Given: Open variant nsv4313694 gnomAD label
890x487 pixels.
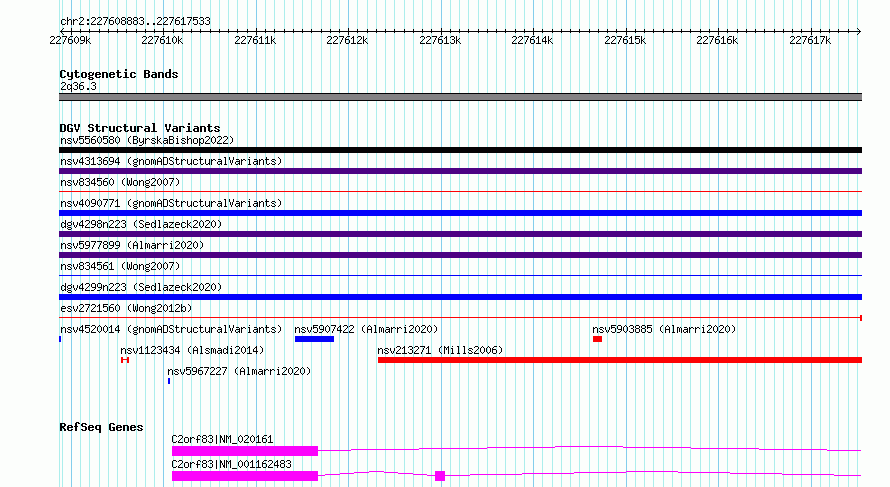Looking at the screenshot, I should [x=171, y=161].
